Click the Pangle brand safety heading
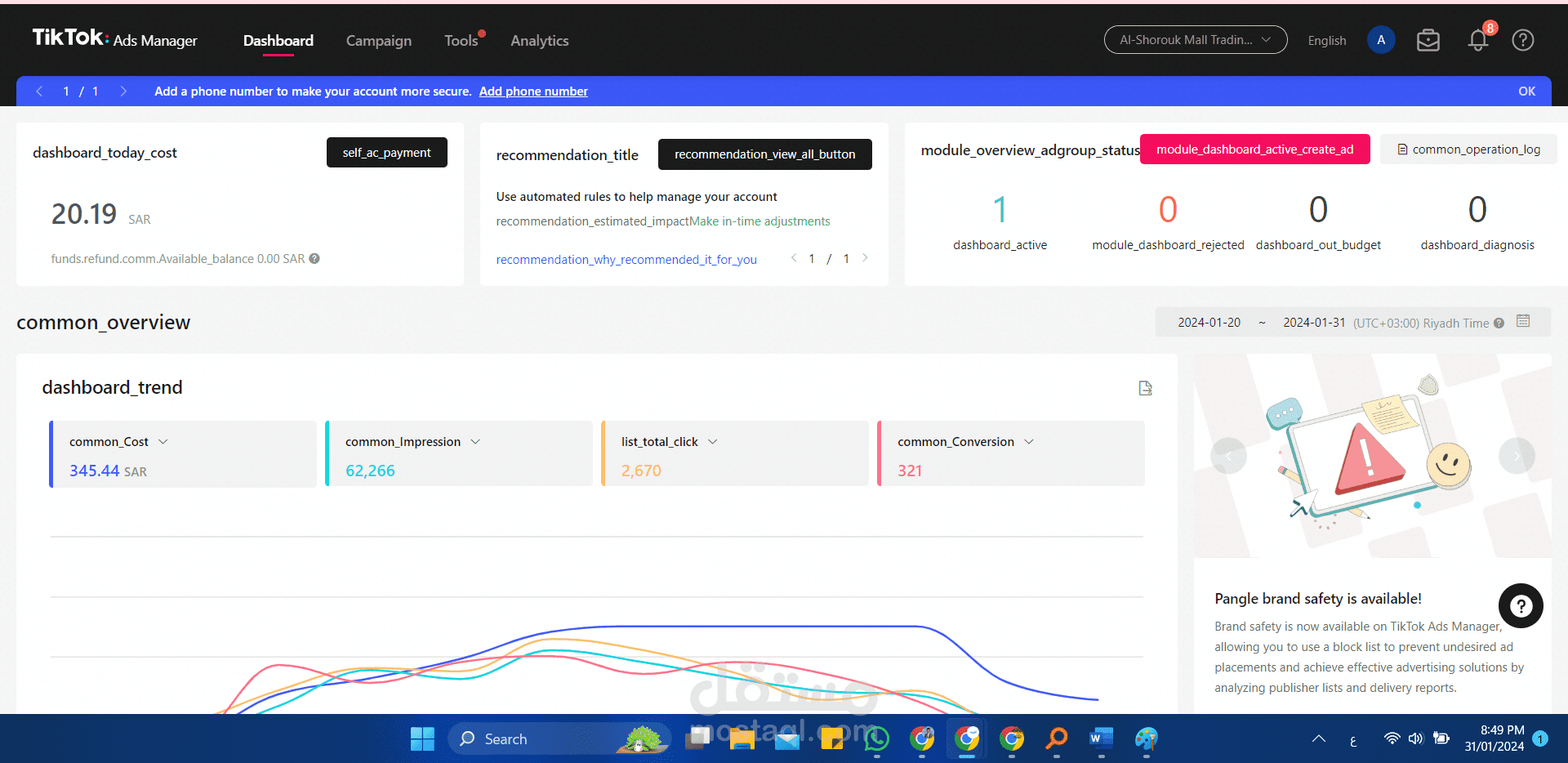 click(x=1318, y=599)
